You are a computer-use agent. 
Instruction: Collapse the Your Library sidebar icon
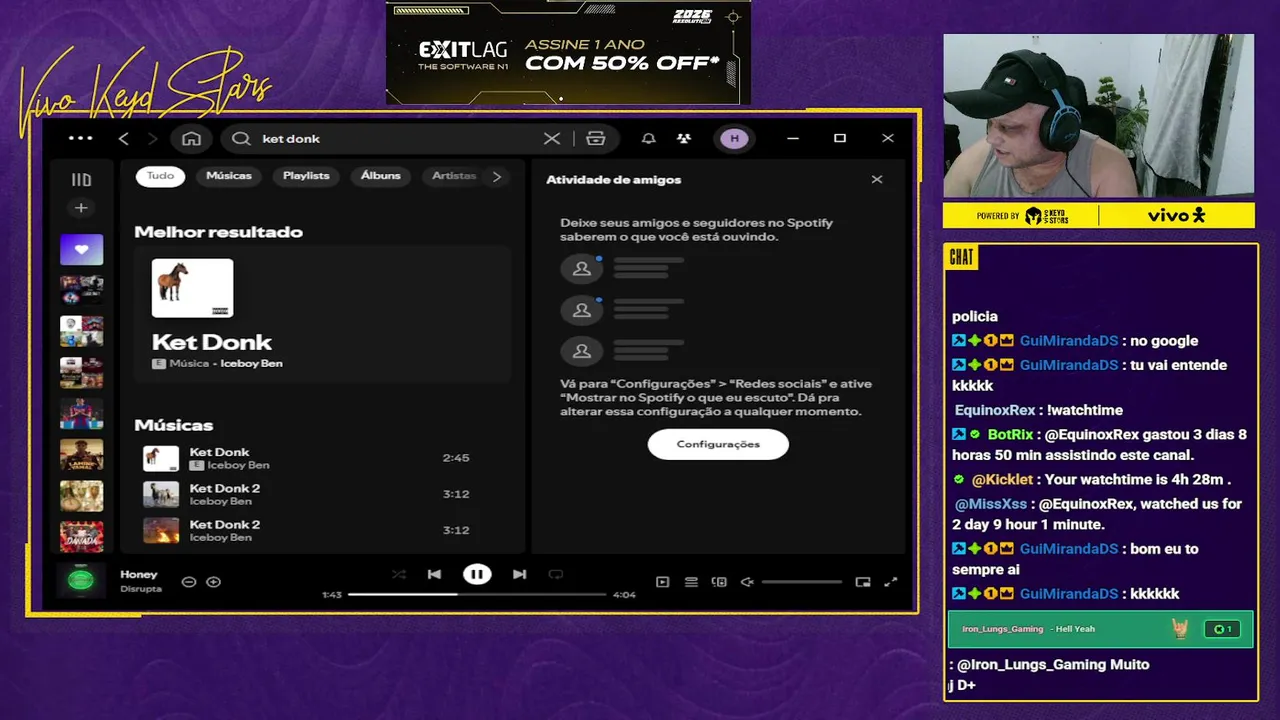(81, 180)
